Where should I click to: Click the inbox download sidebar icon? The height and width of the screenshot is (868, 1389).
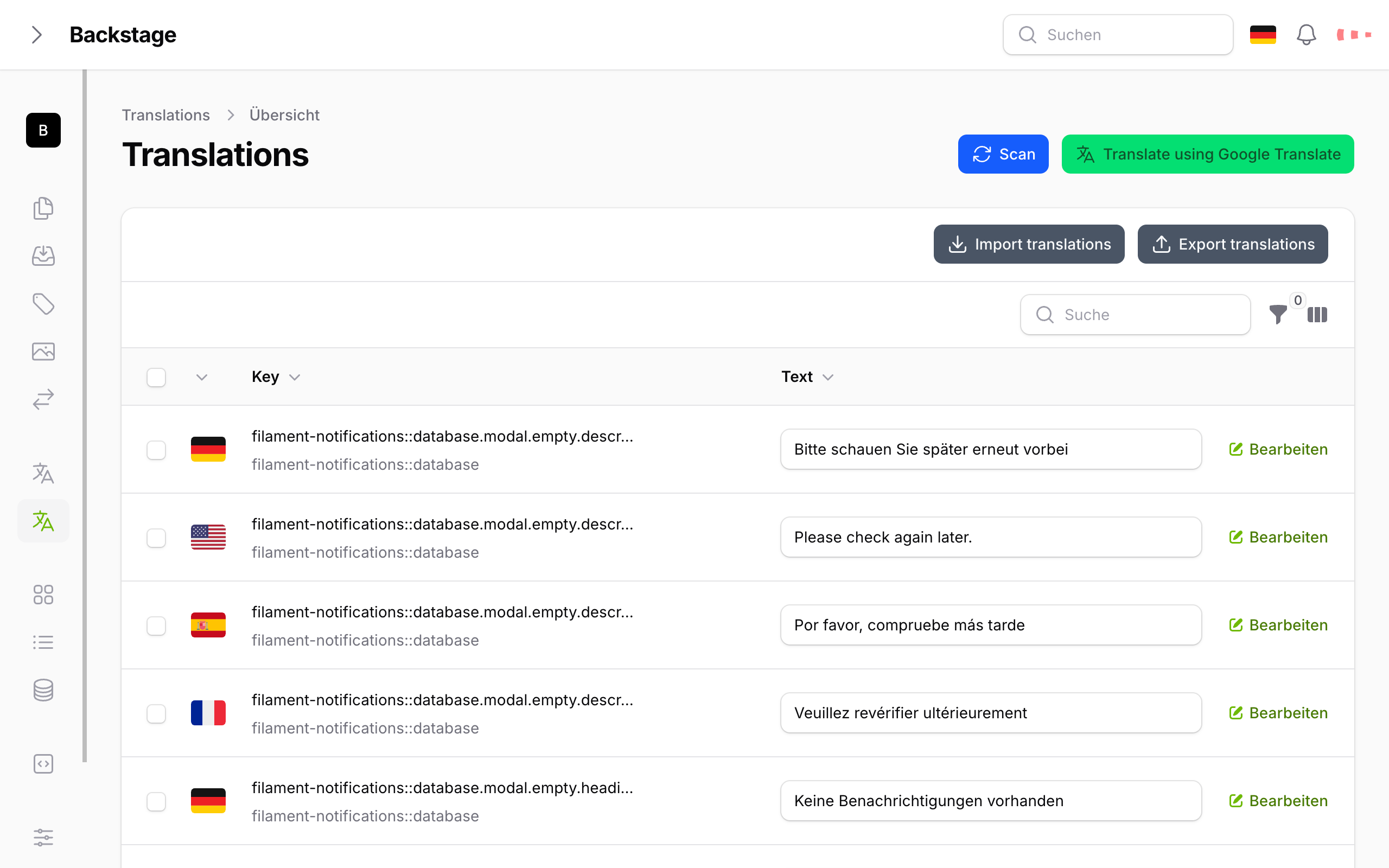pyautogui.click(x=43, y=256)
